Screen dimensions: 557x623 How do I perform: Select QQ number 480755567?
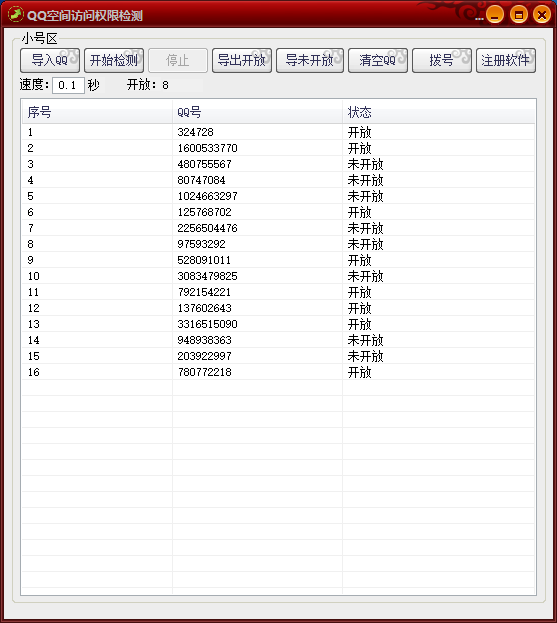[204, 164]
